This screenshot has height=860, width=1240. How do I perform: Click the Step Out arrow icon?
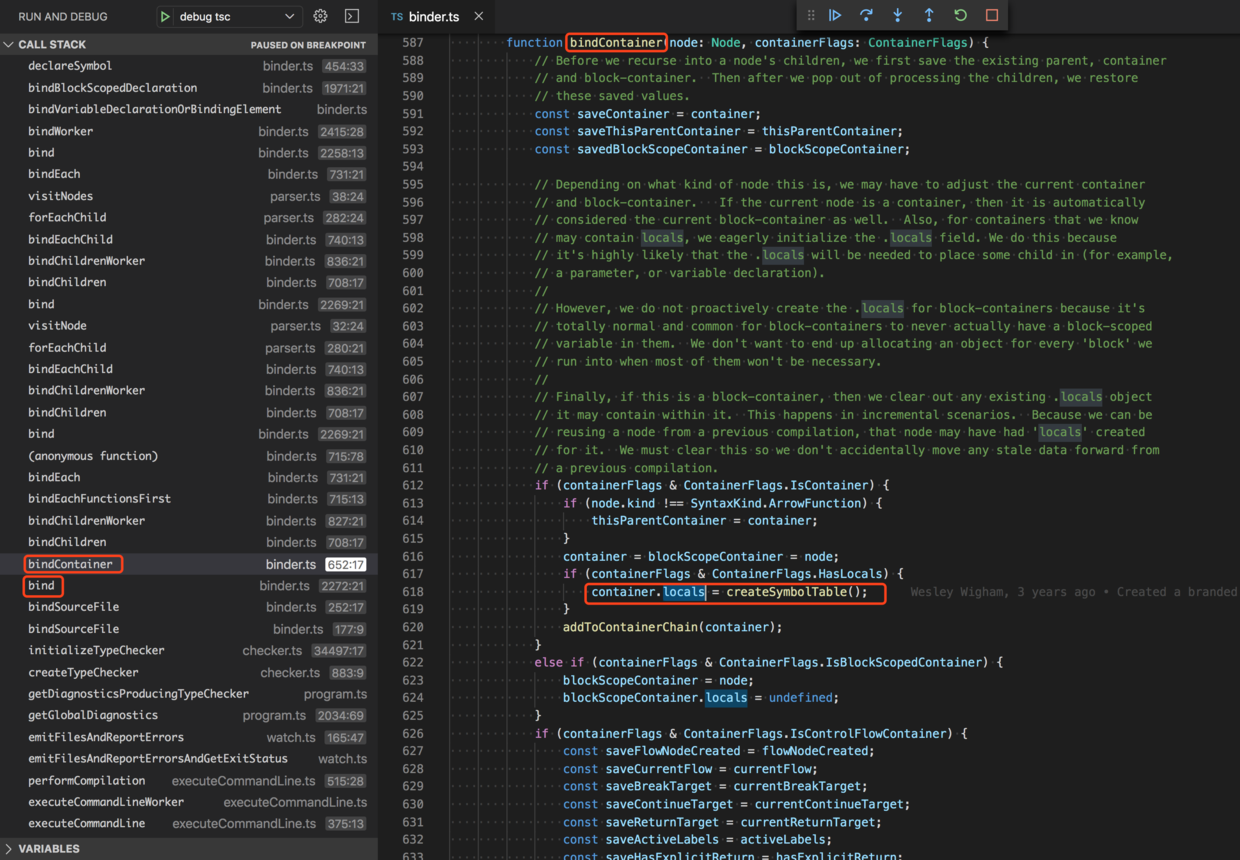[x=929, y=15]
